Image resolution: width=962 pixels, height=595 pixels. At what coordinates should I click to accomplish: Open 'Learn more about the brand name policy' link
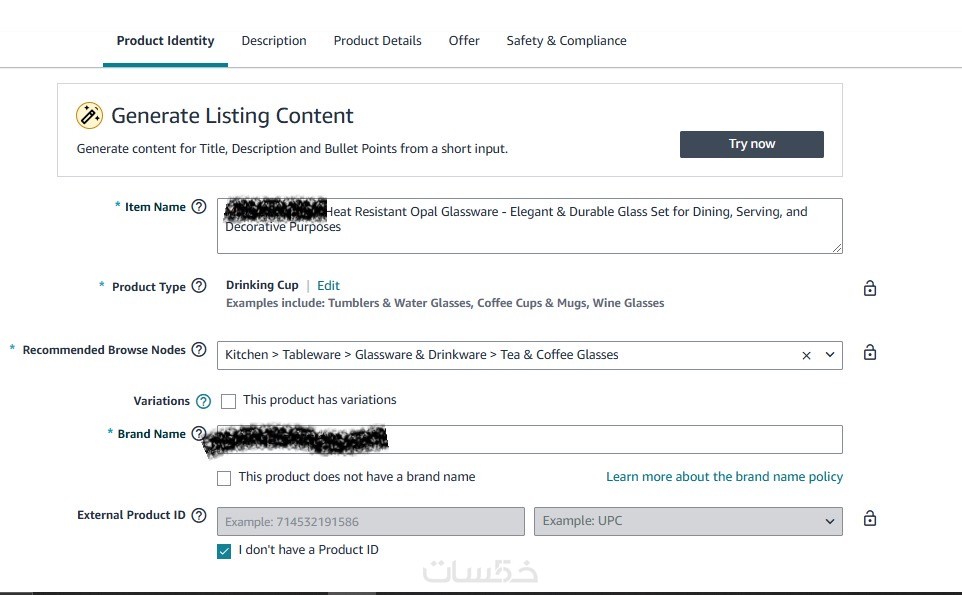pos(724,477)
